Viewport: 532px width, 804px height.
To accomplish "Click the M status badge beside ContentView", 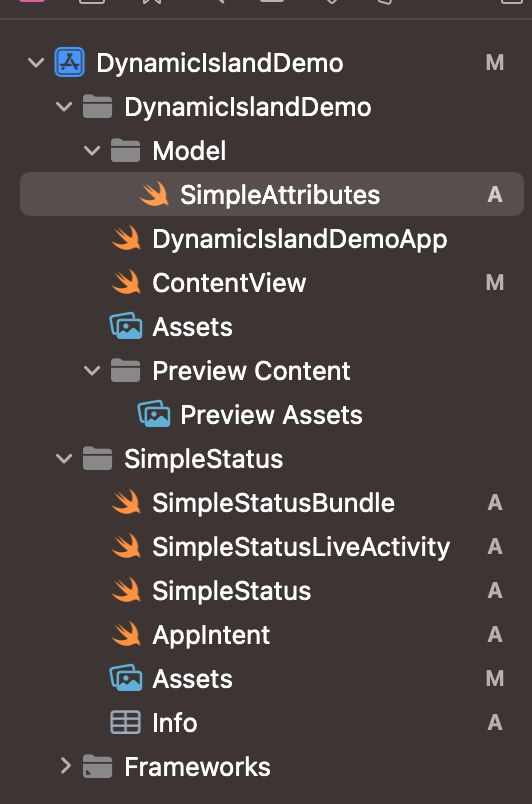I will pyautogui.click(x=495, y=283).
